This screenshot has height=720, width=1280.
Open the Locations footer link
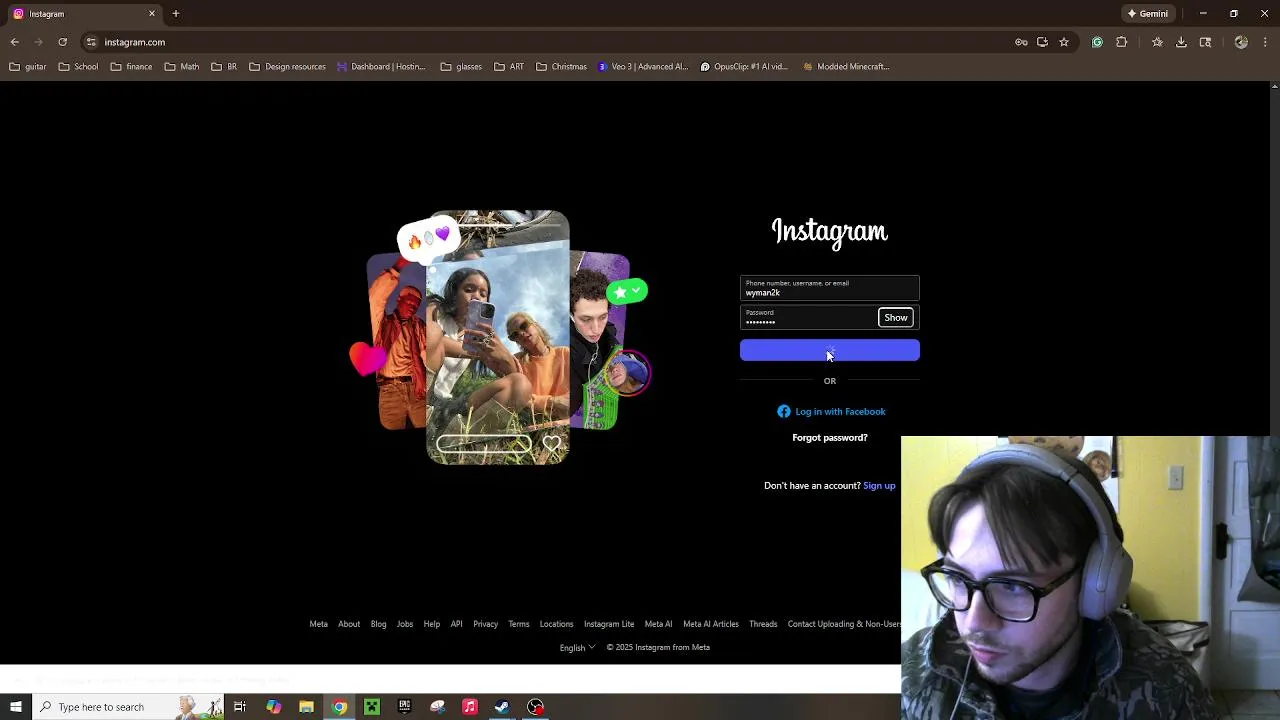click(556, 624)
